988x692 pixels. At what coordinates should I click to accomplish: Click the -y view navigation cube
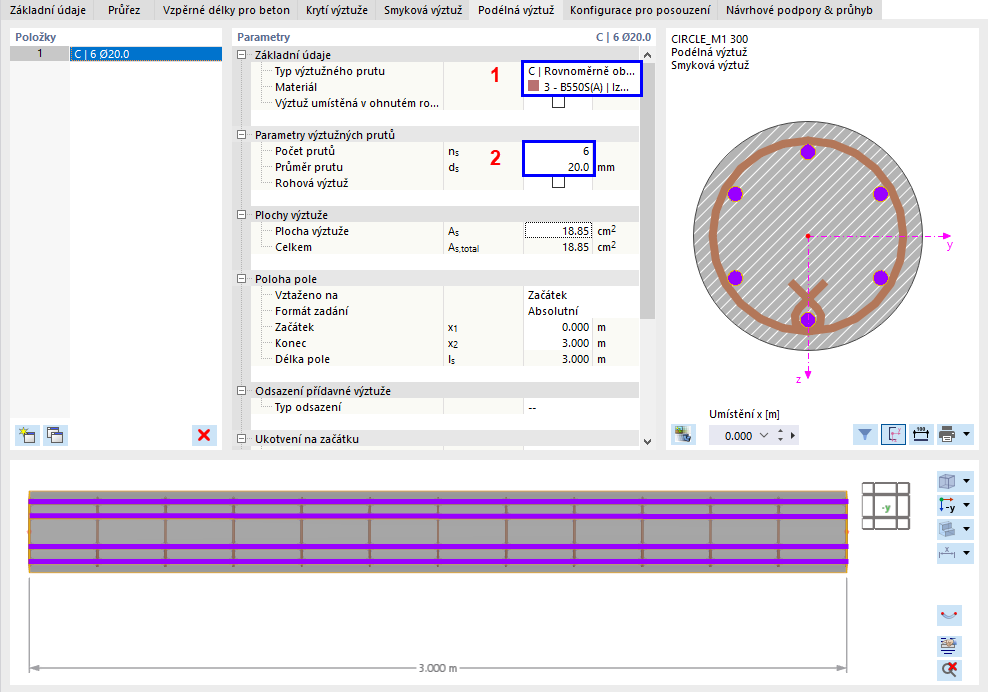point(886,506)
